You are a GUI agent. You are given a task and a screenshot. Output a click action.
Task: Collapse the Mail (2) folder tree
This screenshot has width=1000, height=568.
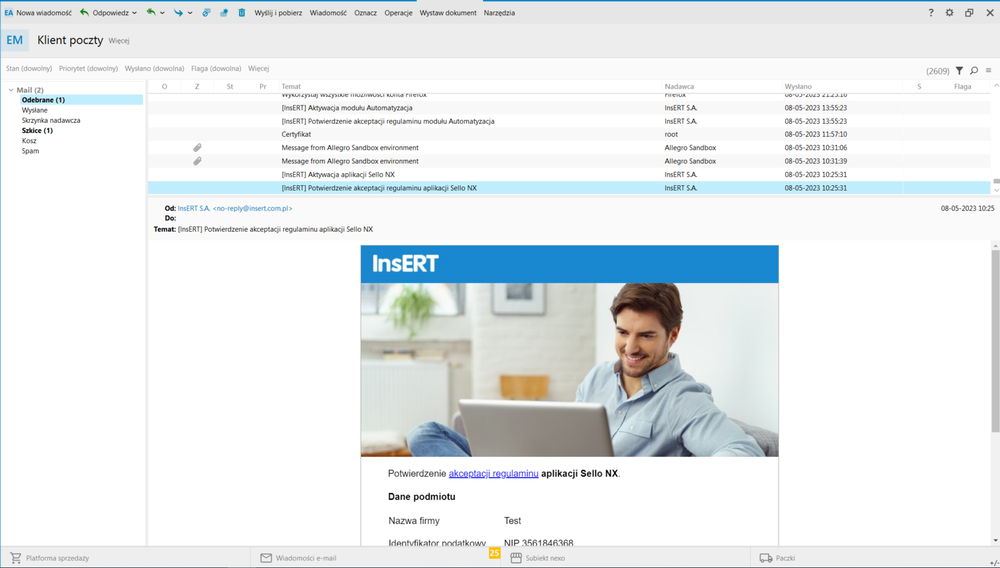[10, 90]
